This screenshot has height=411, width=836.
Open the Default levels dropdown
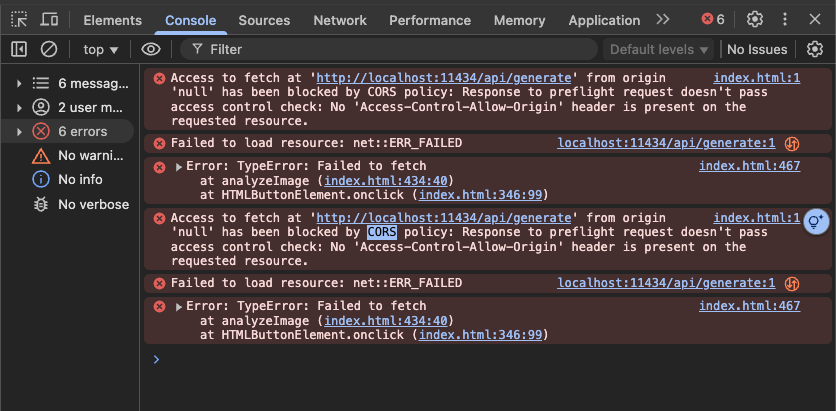pos(659,49)
